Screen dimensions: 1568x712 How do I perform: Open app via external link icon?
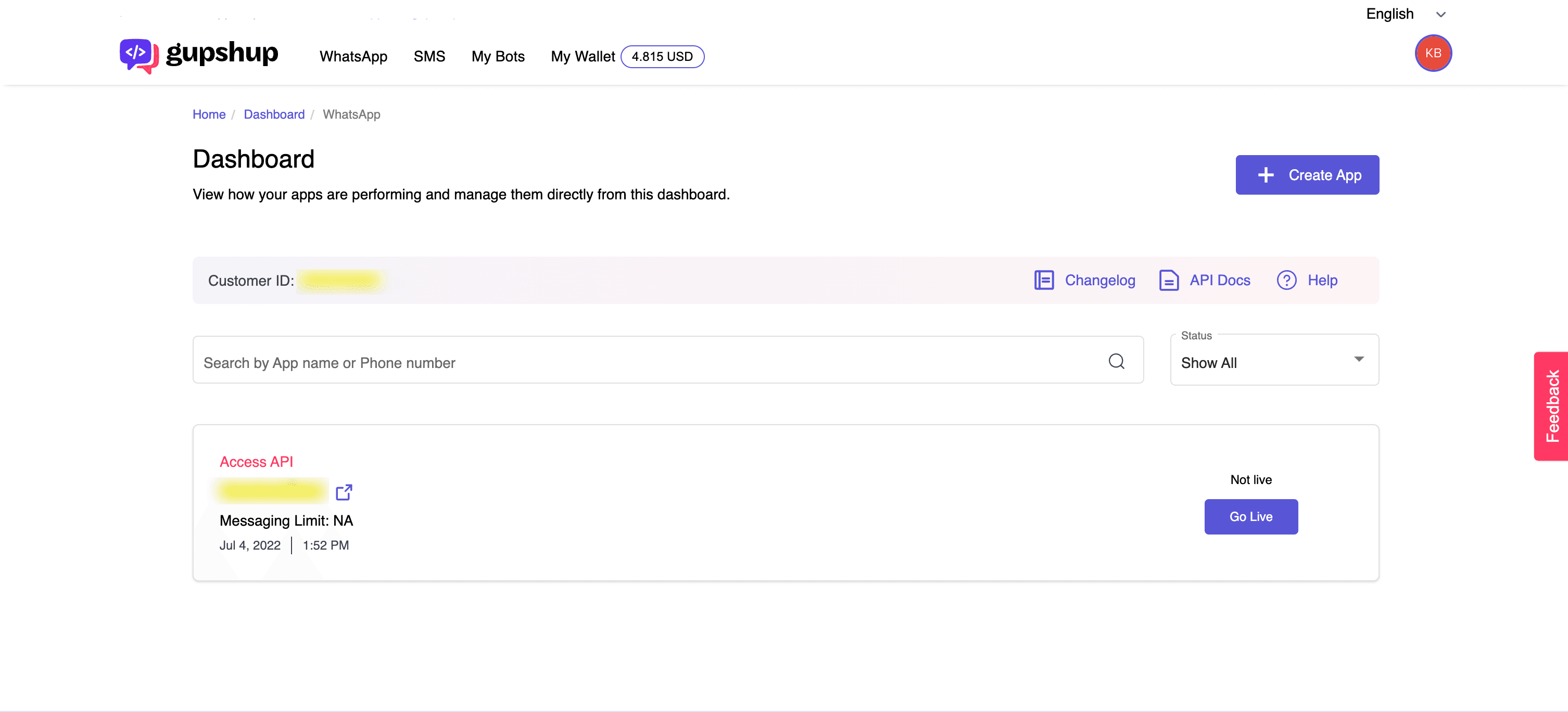coord(344,492)
